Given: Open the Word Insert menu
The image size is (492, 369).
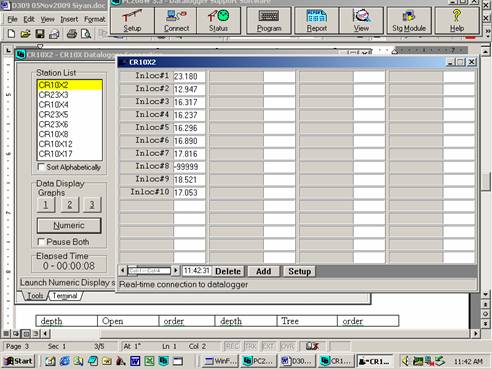Looking at the screenshot, I should (69, 19).
